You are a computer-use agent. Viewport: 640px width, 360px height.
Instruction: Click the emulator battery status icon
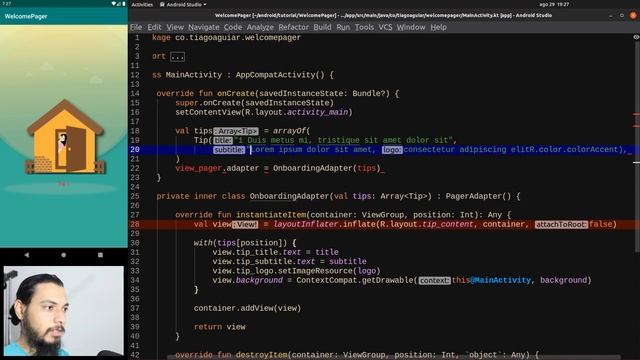point(124,4)
